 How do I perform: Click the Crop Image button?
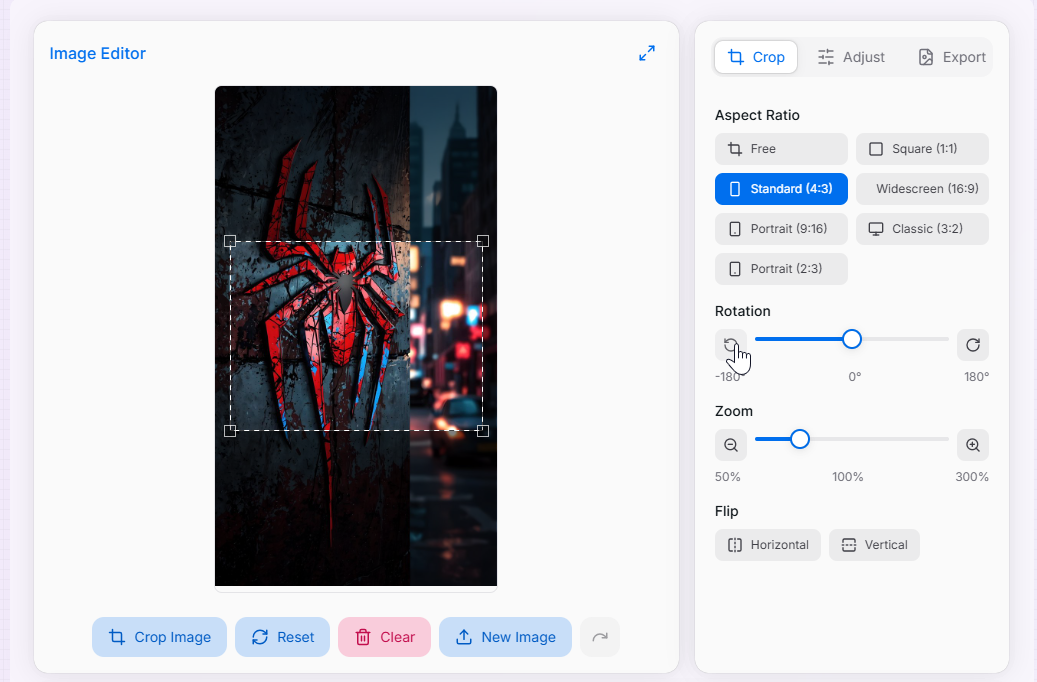click(x=160, y=637)
